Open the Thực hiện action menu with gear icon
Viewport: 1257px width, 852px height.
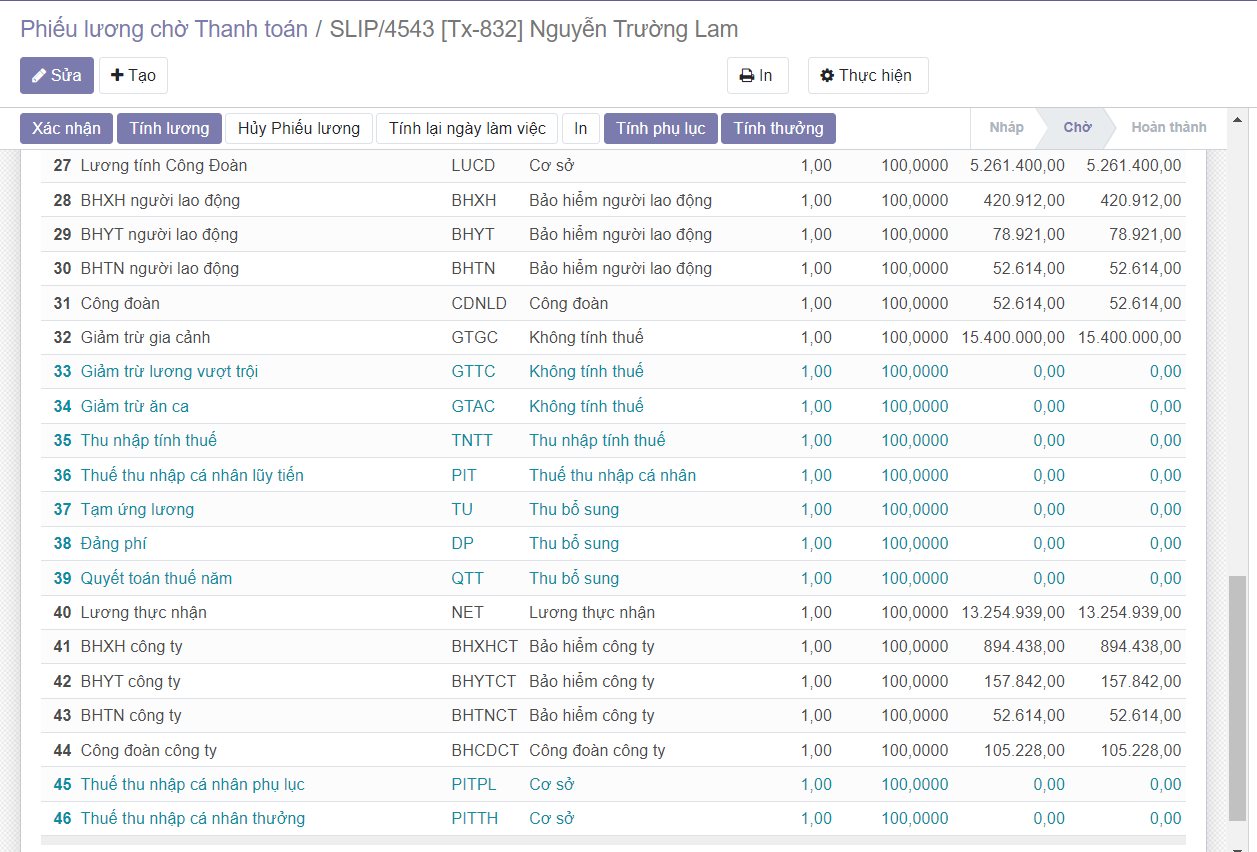click(x=867, y=76)
